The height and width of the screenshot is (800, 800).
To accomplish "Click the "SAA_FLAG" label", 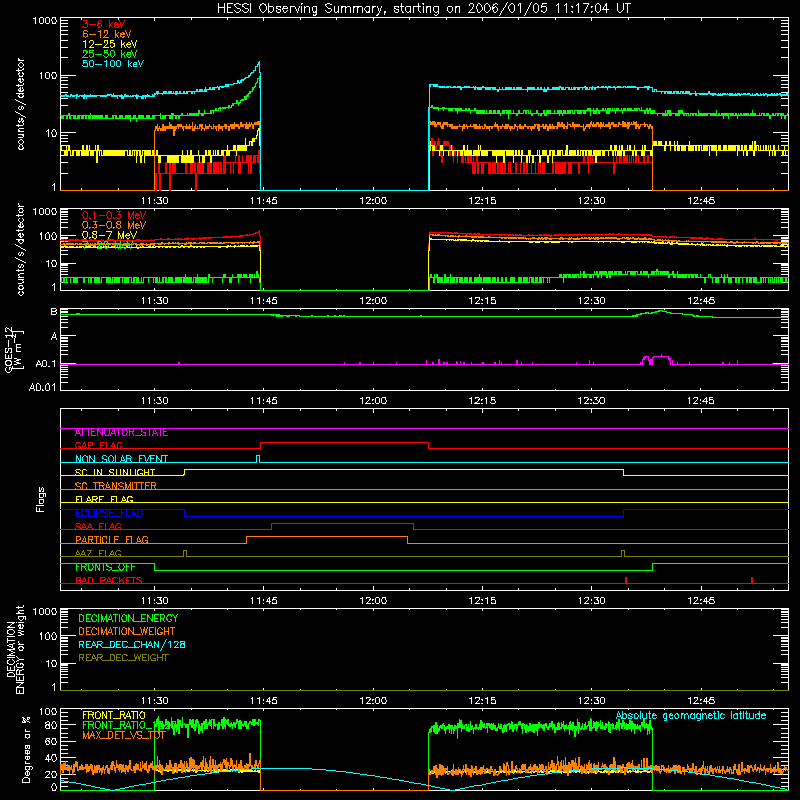I will click(x=98, y=526).
